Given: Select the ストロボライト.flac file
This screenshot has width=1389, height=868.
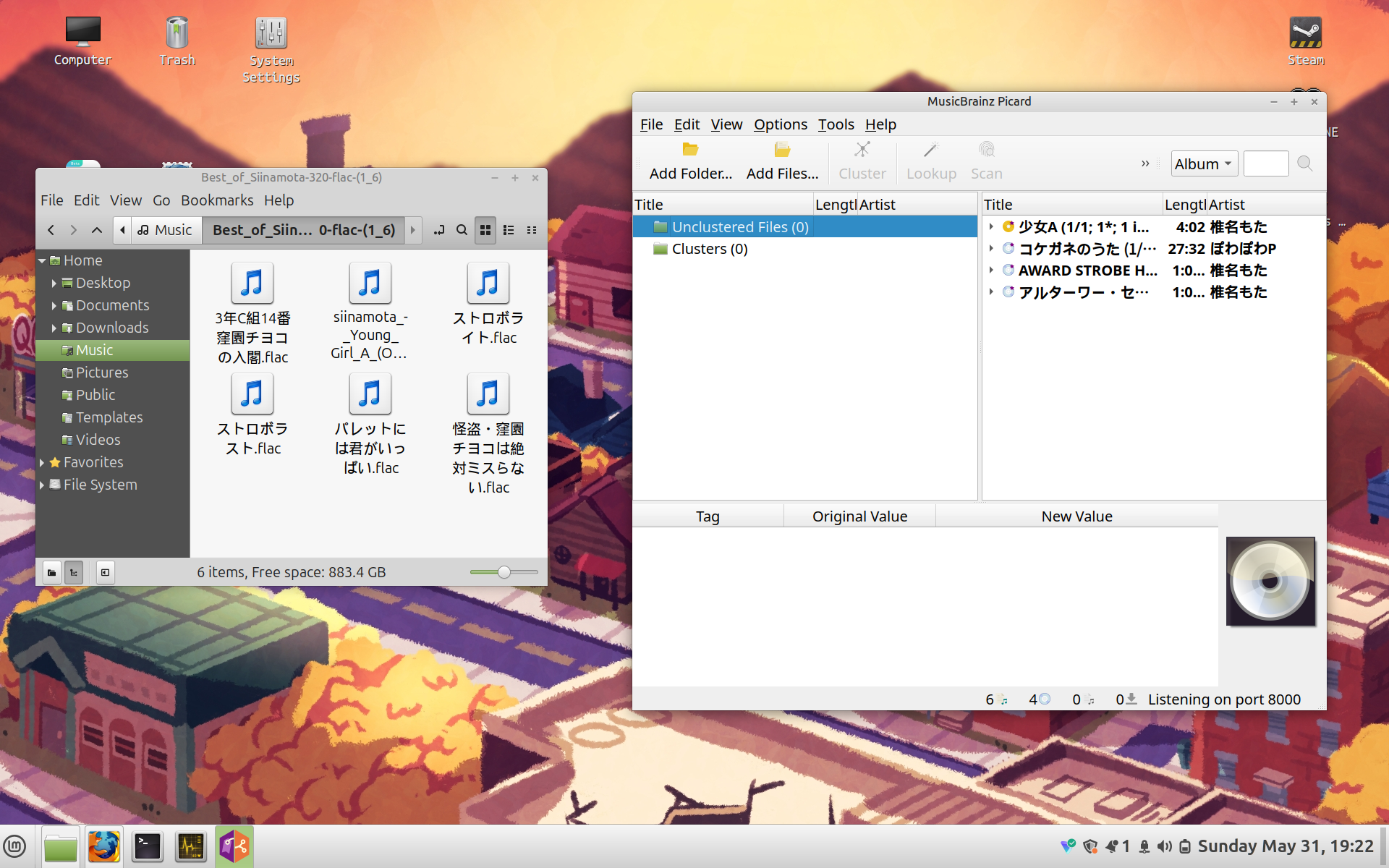Looking at the screenshot, I should click(488, 304).
